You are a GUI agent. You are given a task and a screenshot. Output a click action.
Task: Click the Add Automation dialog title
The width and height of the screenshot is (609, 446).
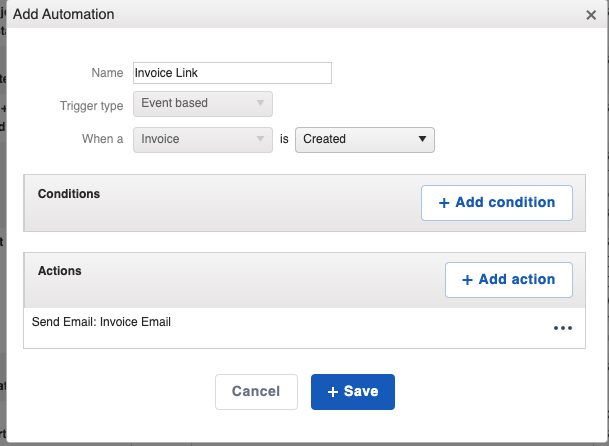pos(64,15)
